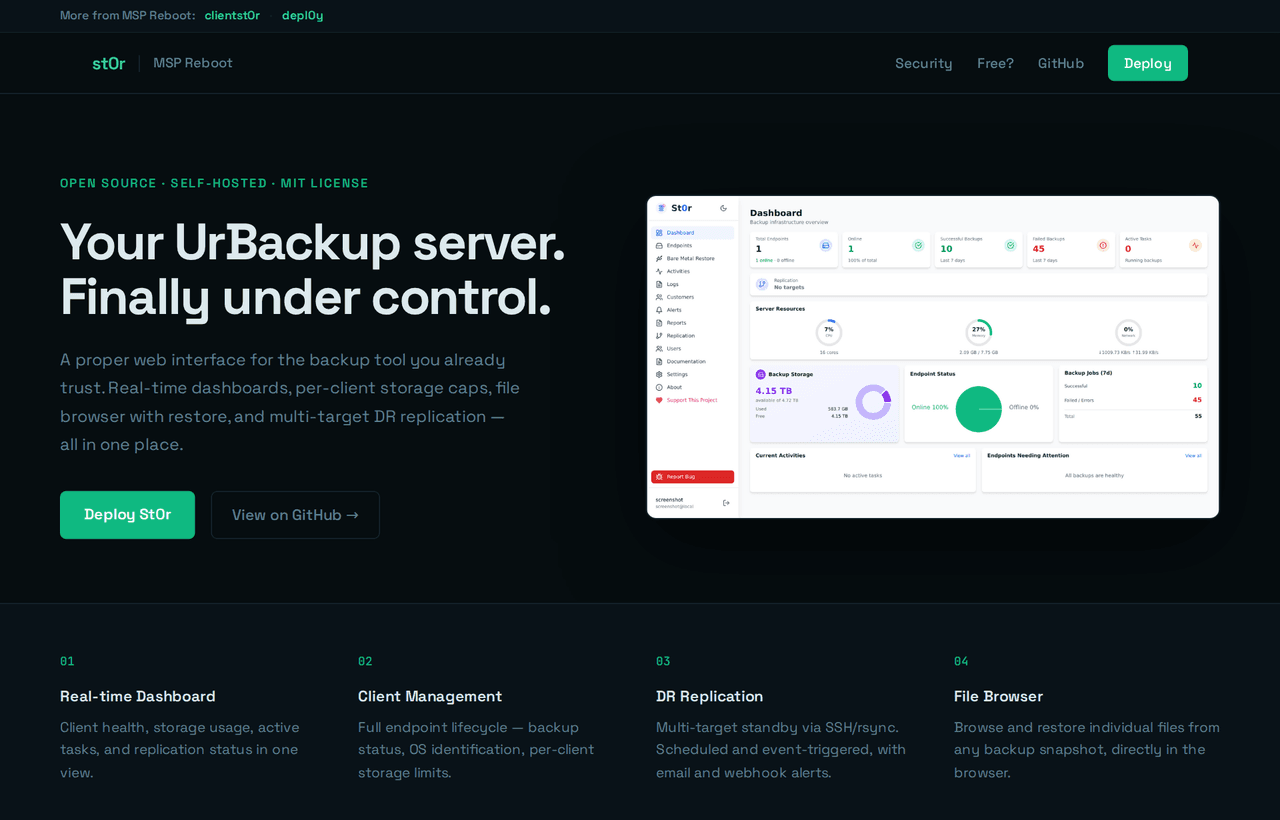1280x820 pixels.
Task: Click the logout icon beside screenshot user
Action: pyautogui.click(x=726, y=503)
